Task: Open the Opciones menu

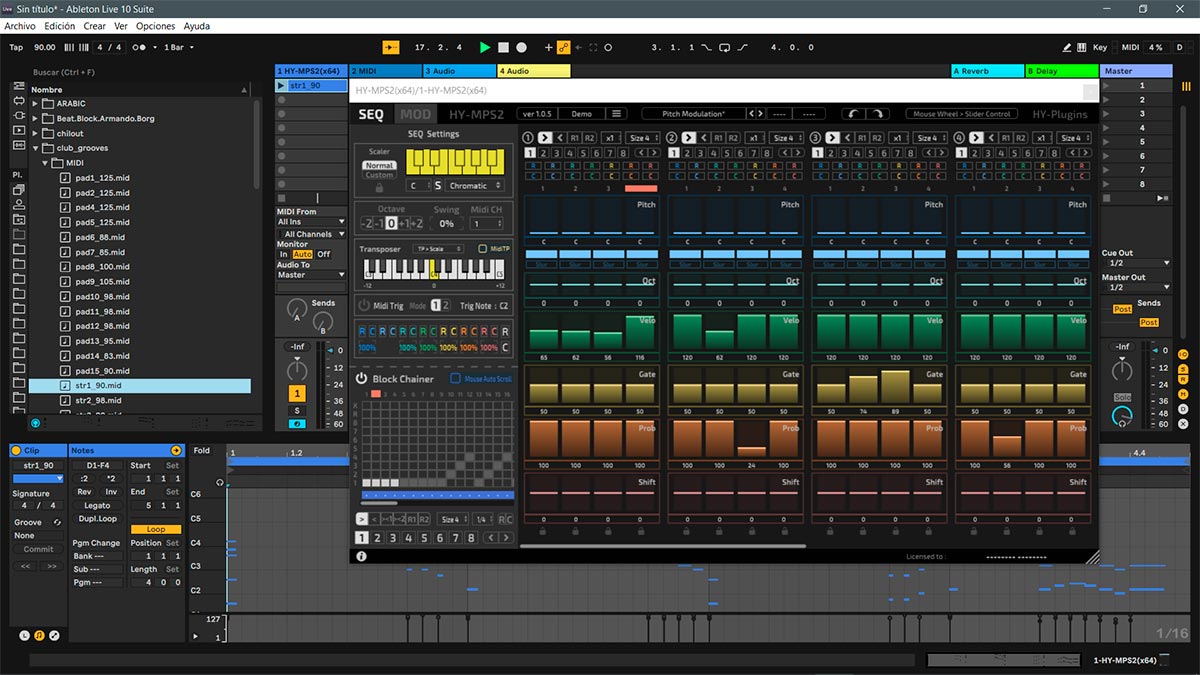Action: coord(155,26)
